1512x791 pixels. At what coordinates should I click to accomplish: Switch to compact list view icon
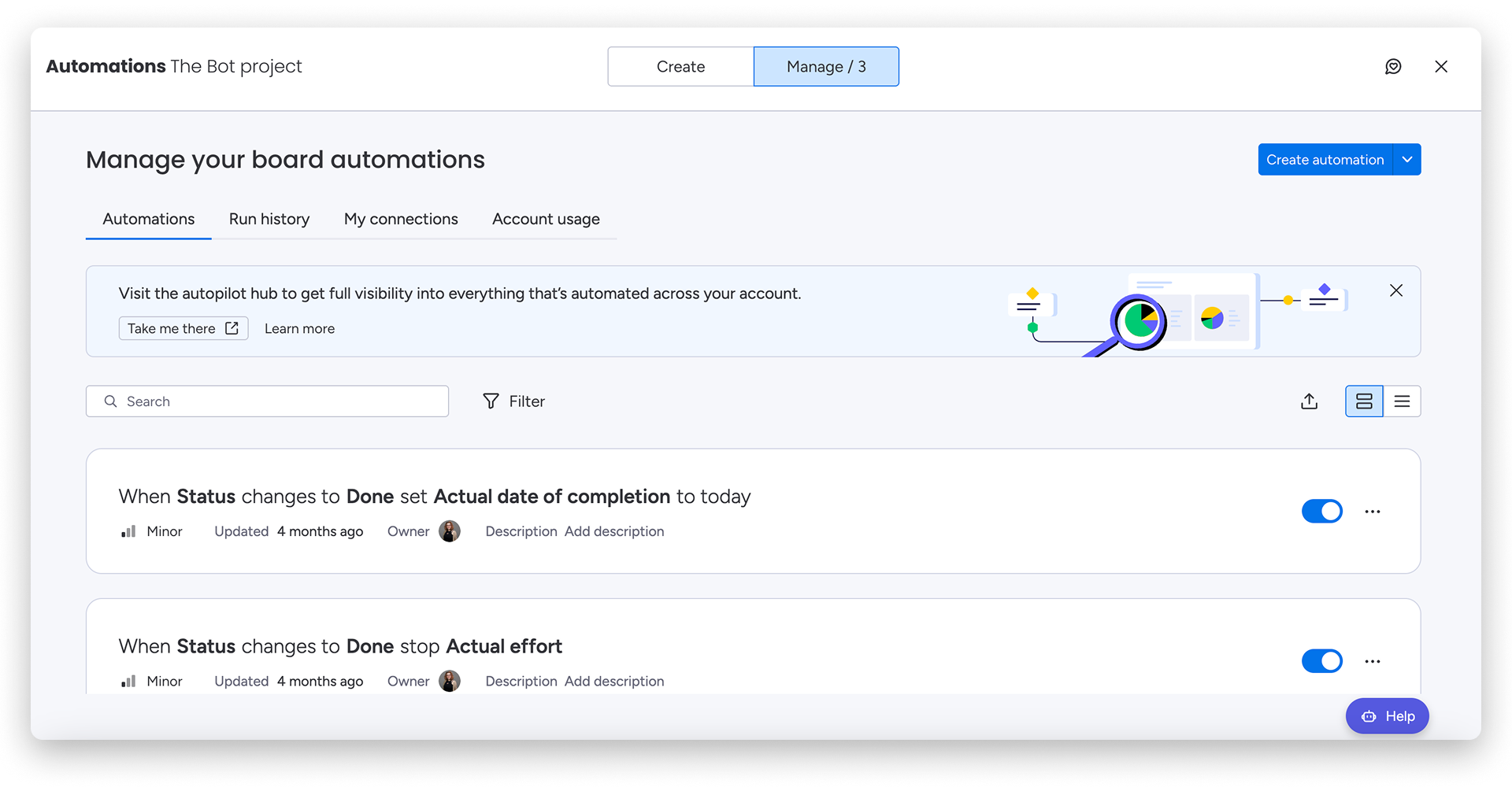coord(1402,401)
